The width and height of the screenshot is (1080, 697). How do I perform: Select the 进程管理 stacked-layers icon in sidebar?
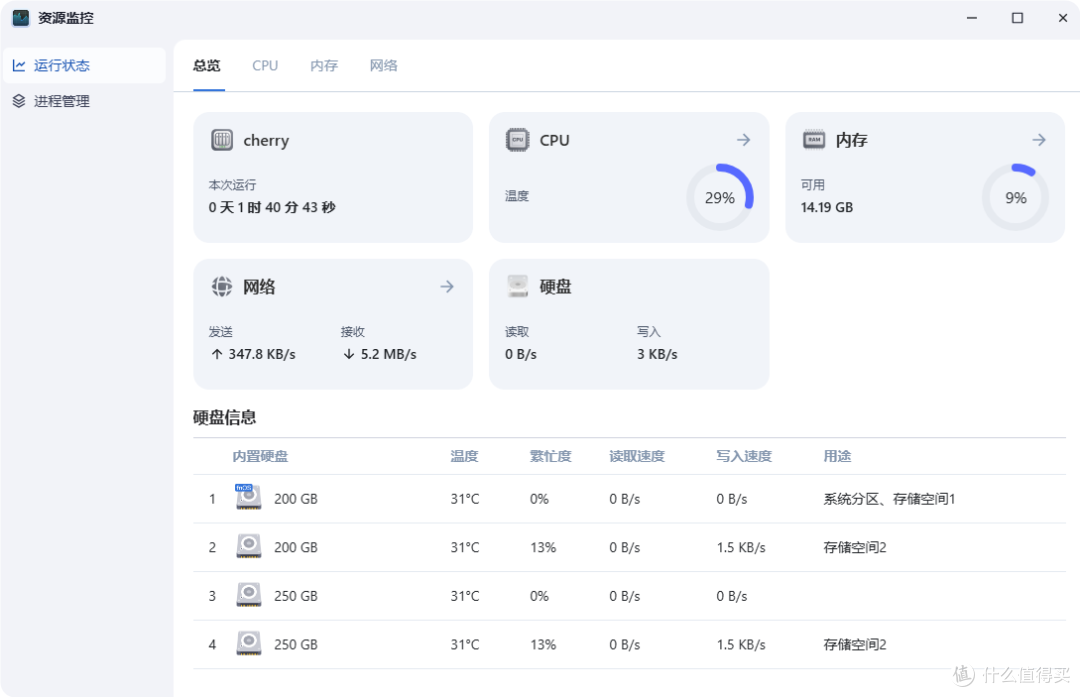20,101
